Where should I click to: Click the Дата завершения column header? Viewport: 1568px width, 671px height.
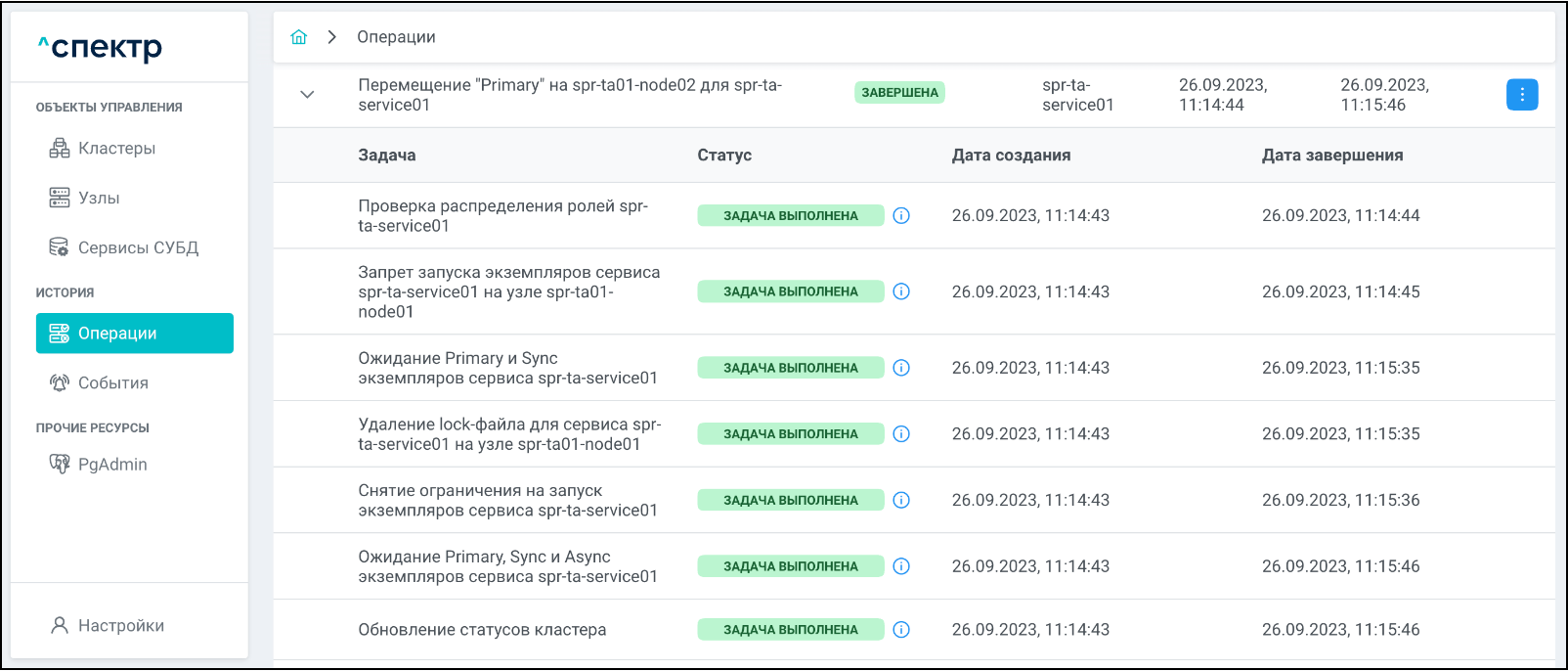point(1332,156)
